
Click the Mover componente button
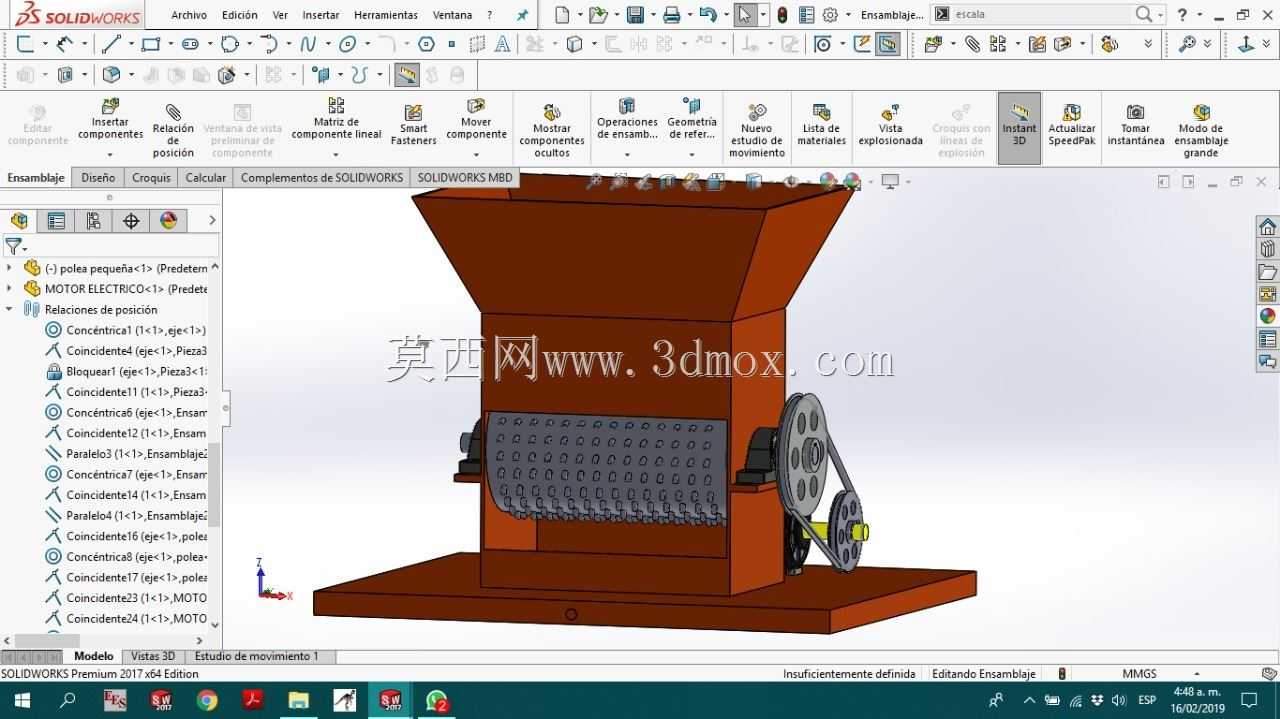coord(476,120)
